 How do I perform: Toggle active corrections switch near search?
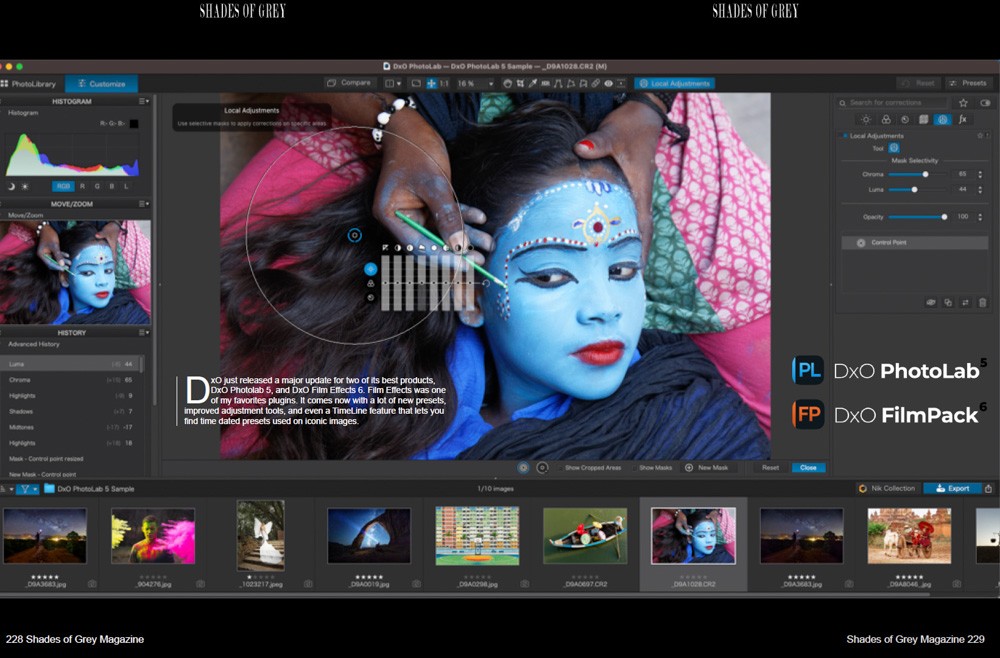[985, 103]
